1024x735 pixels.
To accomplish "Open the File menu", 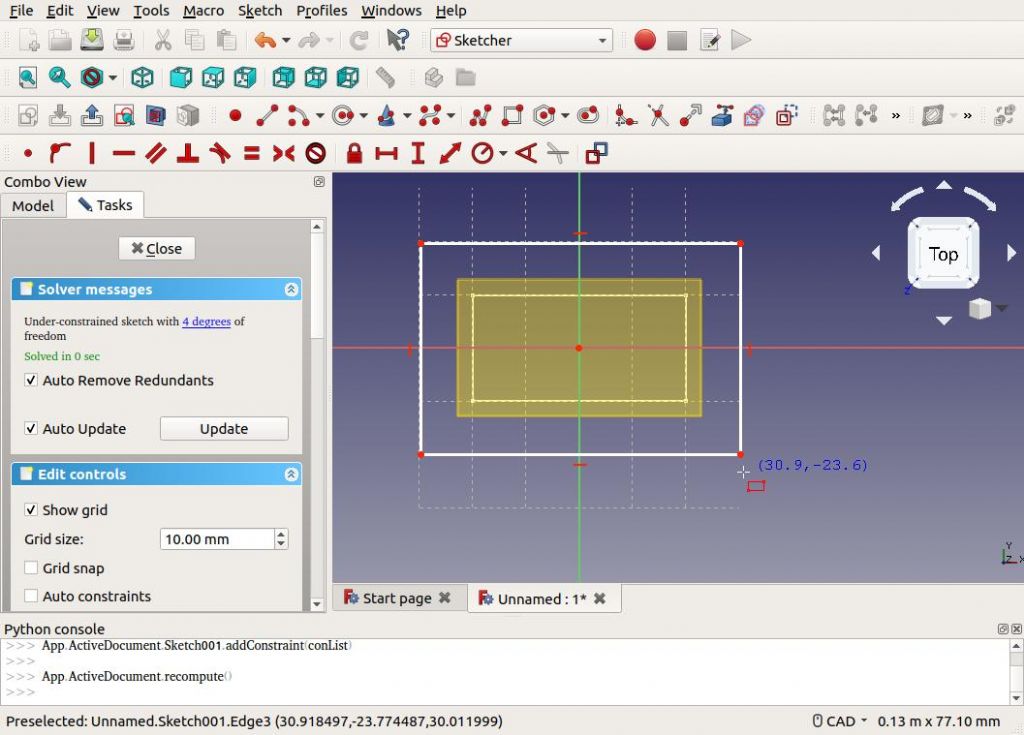I will pyautogui.click(x=21, y=10).
